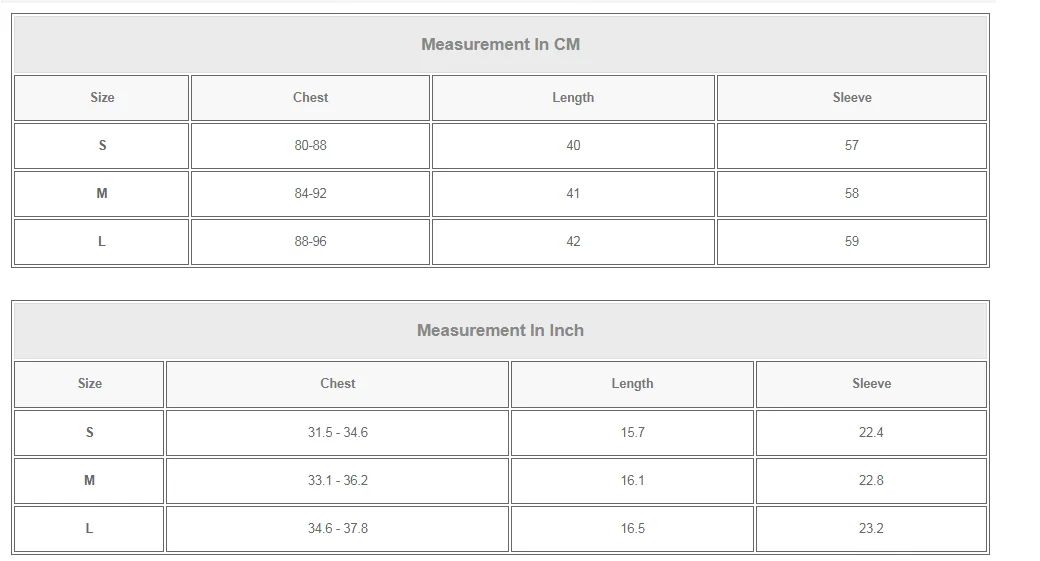The height and width of the screenshot is (561, 1040).
Task: Select Length column header in CM table
Action: [573, 97]
